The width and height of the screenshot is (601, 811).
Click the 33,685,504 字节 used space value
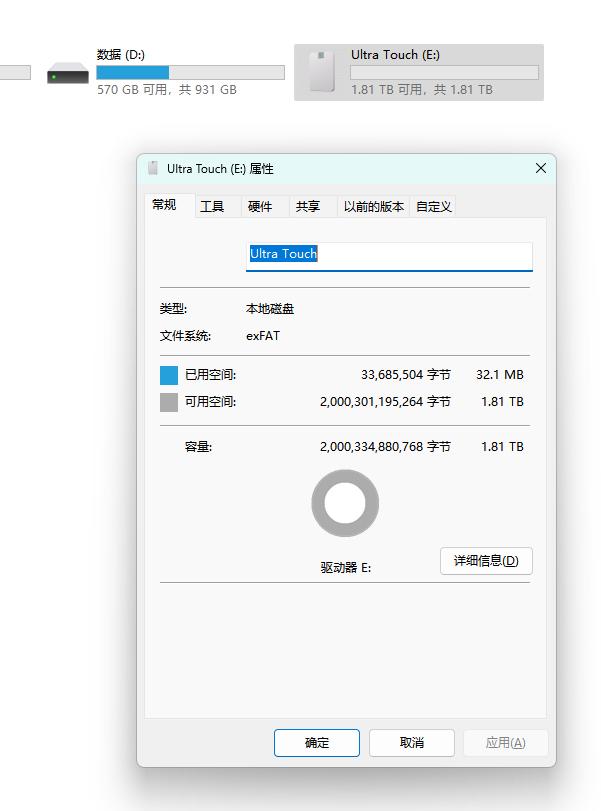(x=406, y=374)
